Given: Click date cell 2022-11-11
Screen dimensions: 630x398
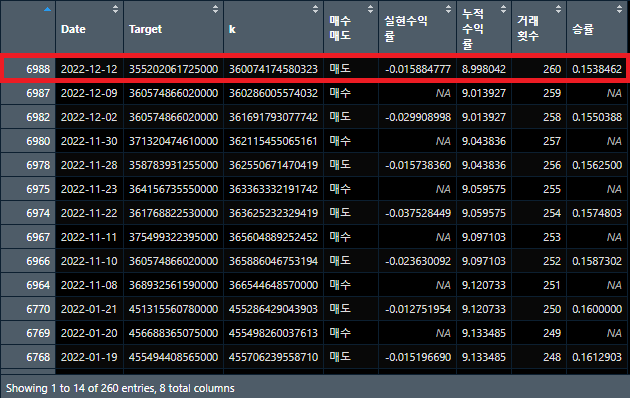Looking at the screenshot, I should pos(89,237).
